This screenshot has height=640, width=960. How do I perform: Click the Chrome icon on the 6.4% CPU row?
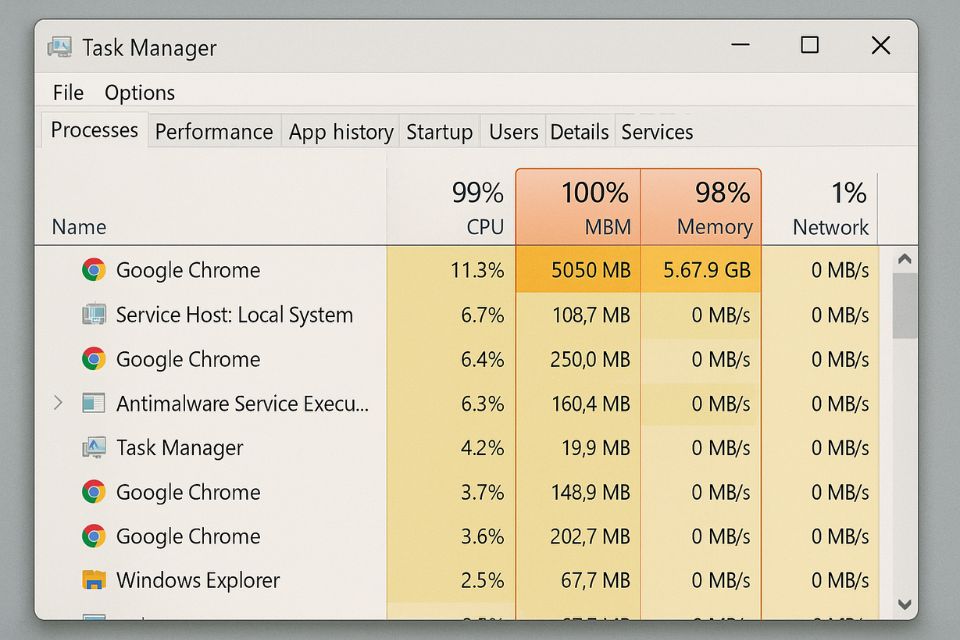pyautogui.click(x=94, y=359)
